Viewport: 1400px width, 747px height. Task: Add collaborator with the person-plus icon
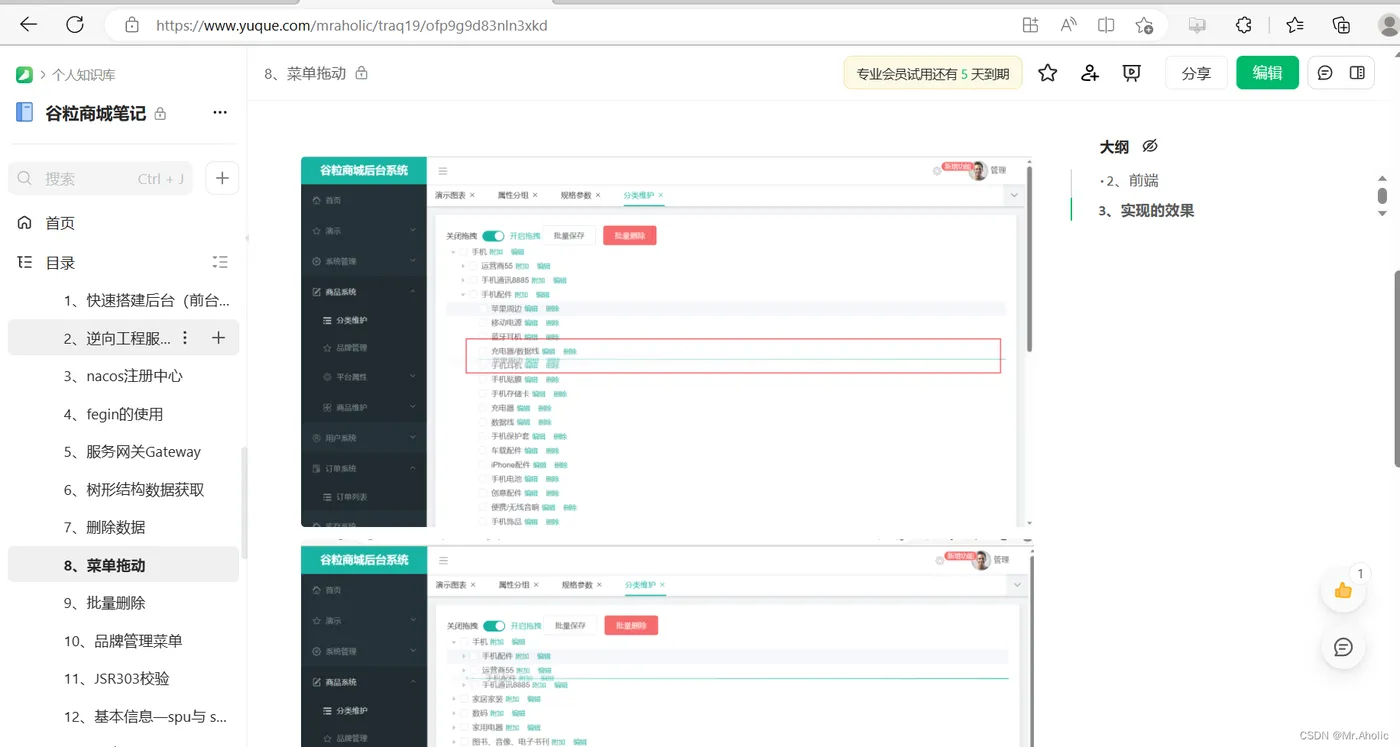1090,73
